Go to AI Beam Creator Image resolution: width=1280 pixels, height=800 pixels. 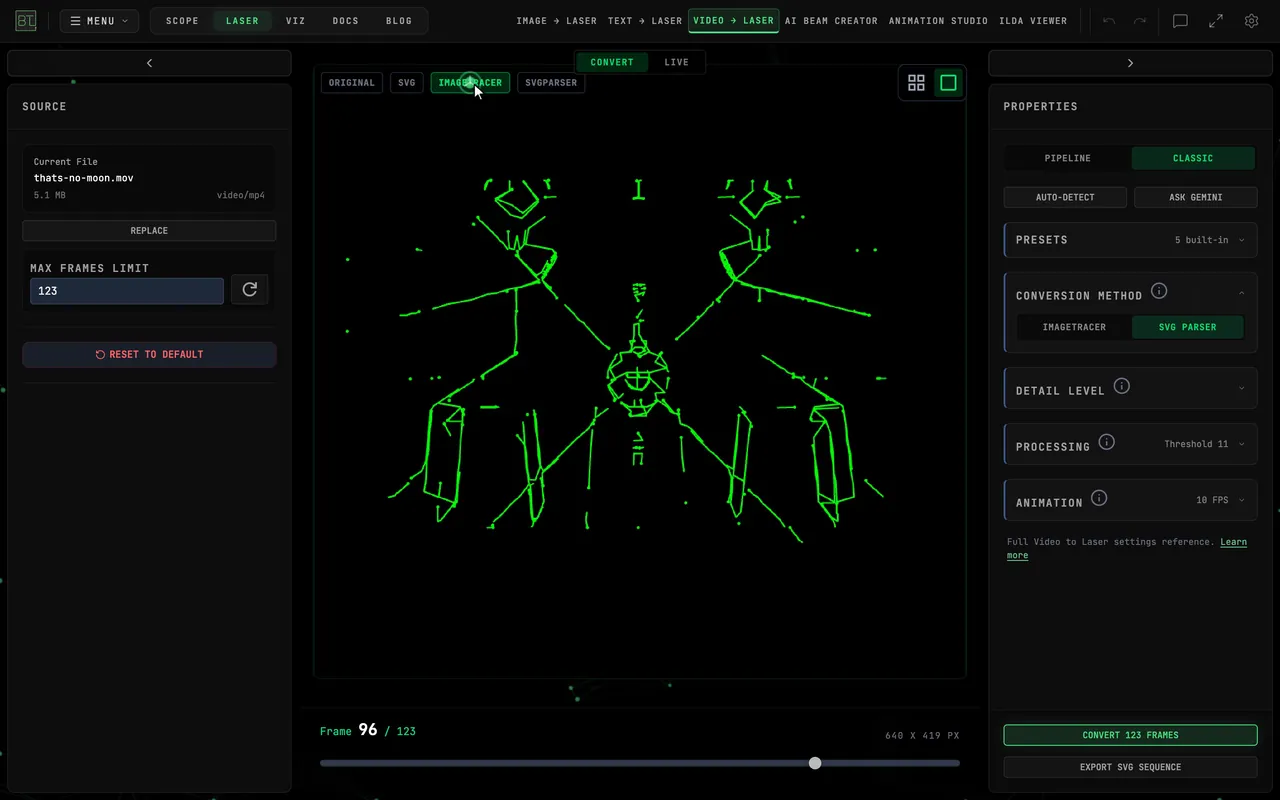(831, 21)
